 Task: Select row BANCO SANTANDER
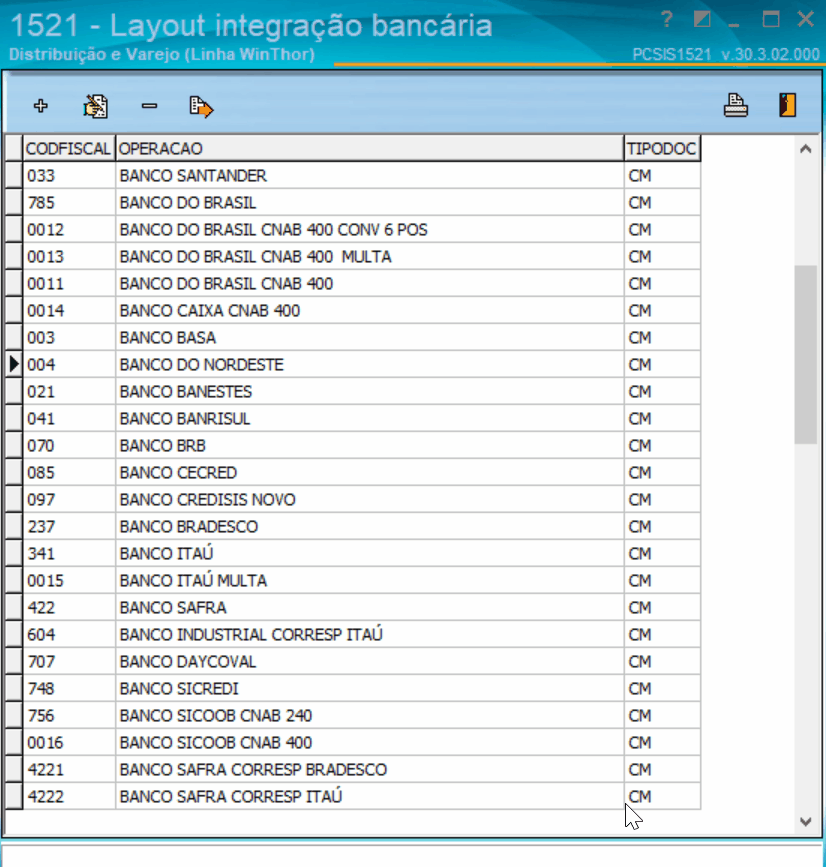(x=353, y=175)
